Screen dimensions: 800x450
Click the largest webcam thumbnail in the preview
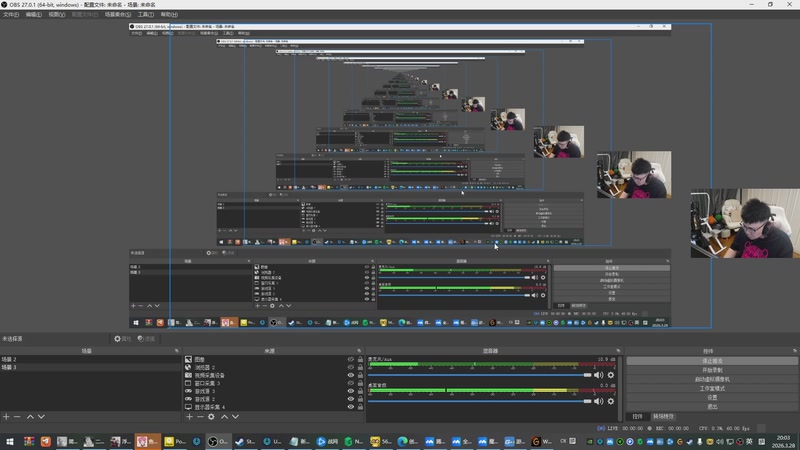point(745,223)
